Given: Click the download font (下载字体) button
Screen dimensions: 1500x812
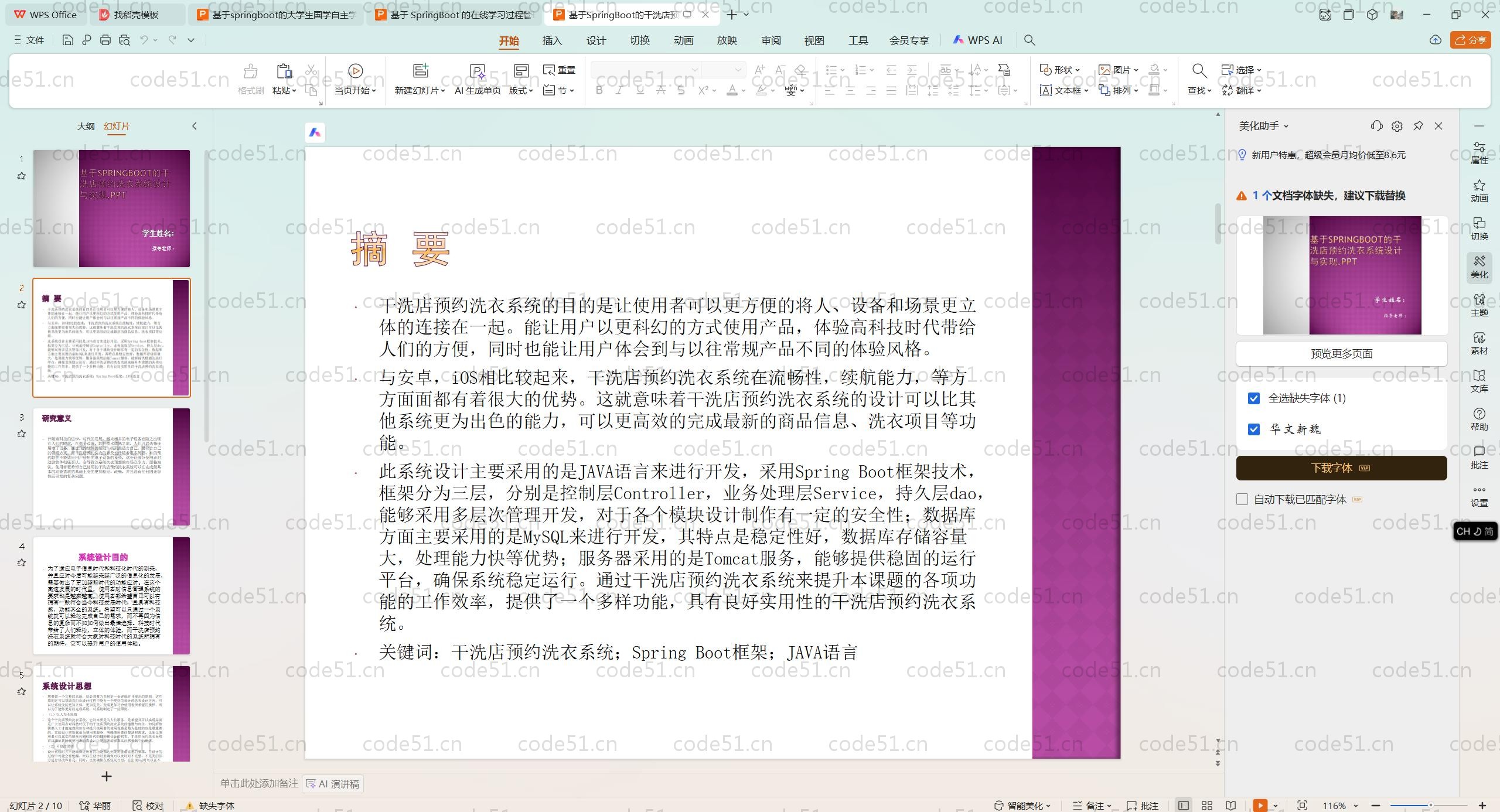Looking at the screenshot, I should 1341,468.
